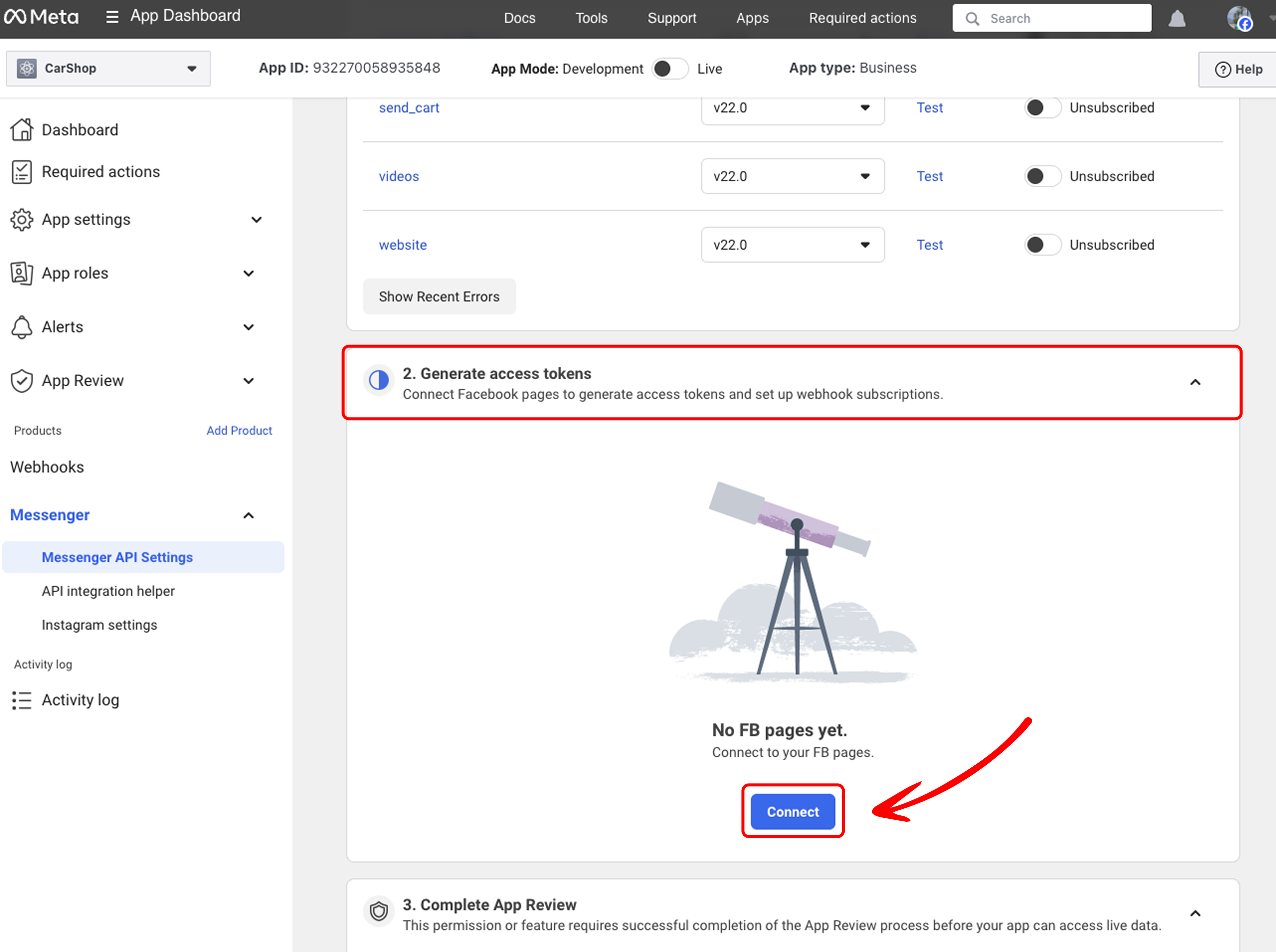Screen dimensions: 1276x952
Task: Open Webhooks product in sidebar
Action: coord(47,467)
